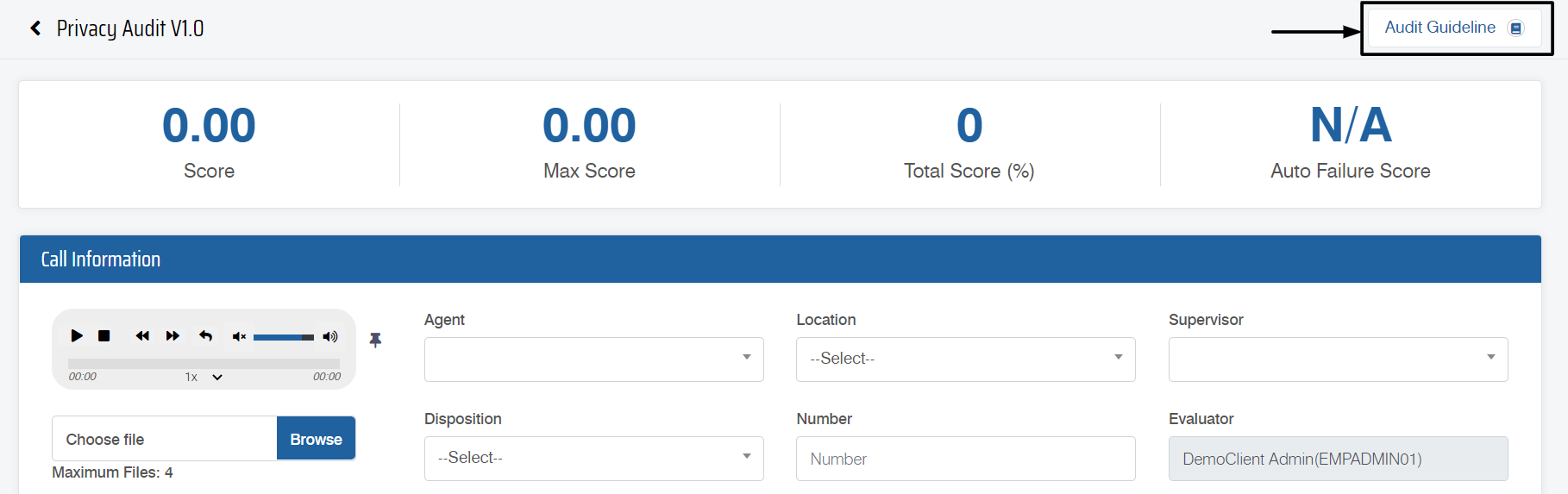Click the loud speaker volume icon
The height and width of the screenshot is (494, 1568).
[x=330, y=336]
